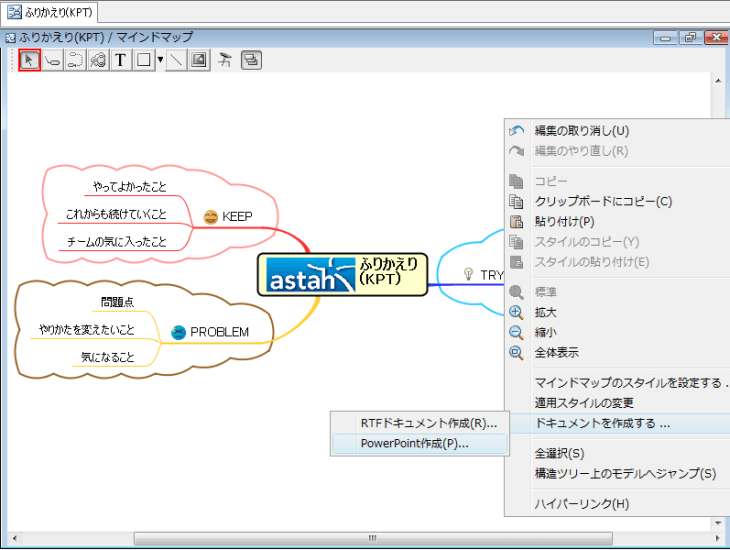Screen dimensions: 730x550
Task: Select 縮小 to zoom out
Action: coord(546,333)
